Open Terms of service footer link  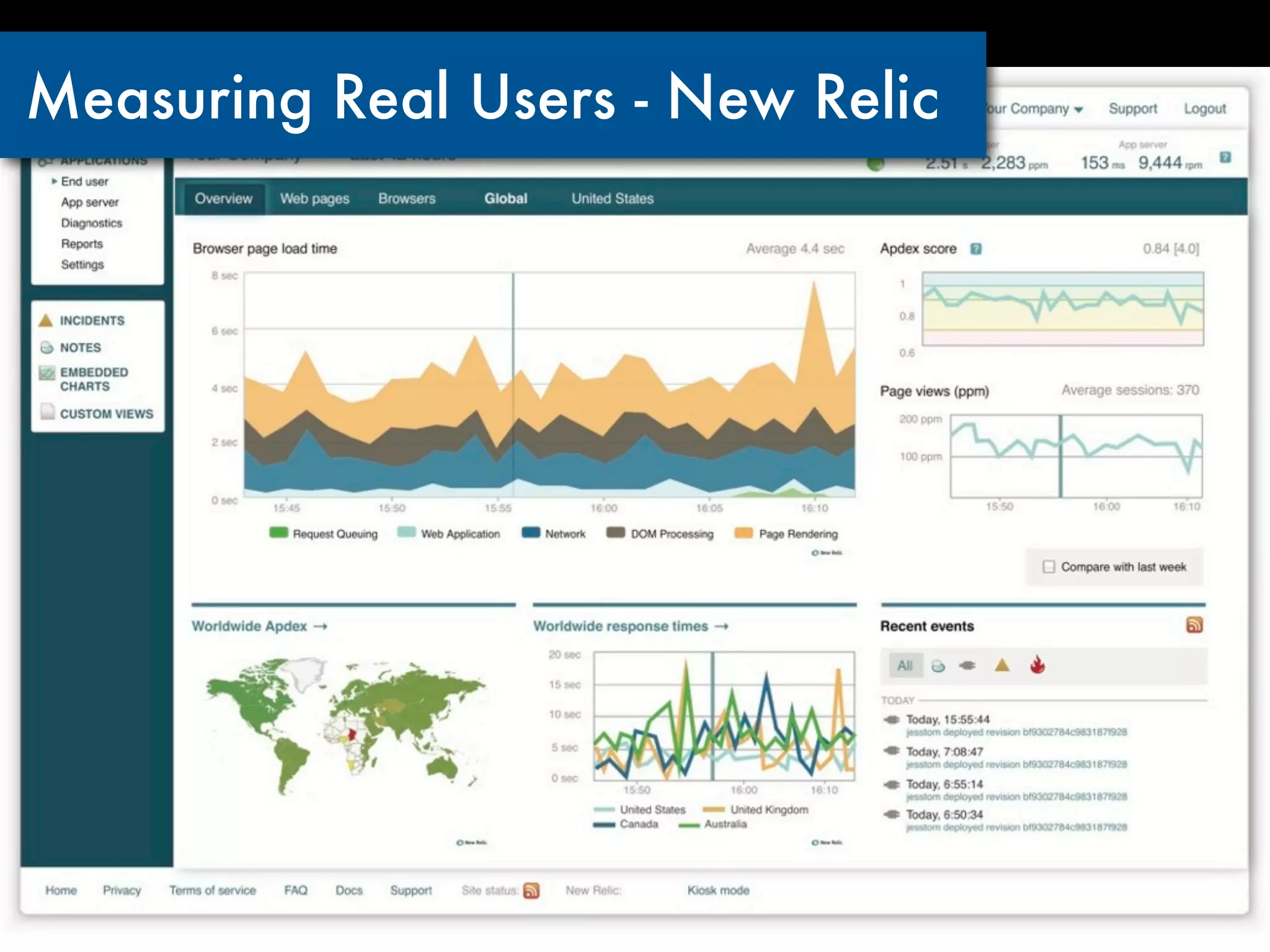pyautogui.click(x=213, y=890)
